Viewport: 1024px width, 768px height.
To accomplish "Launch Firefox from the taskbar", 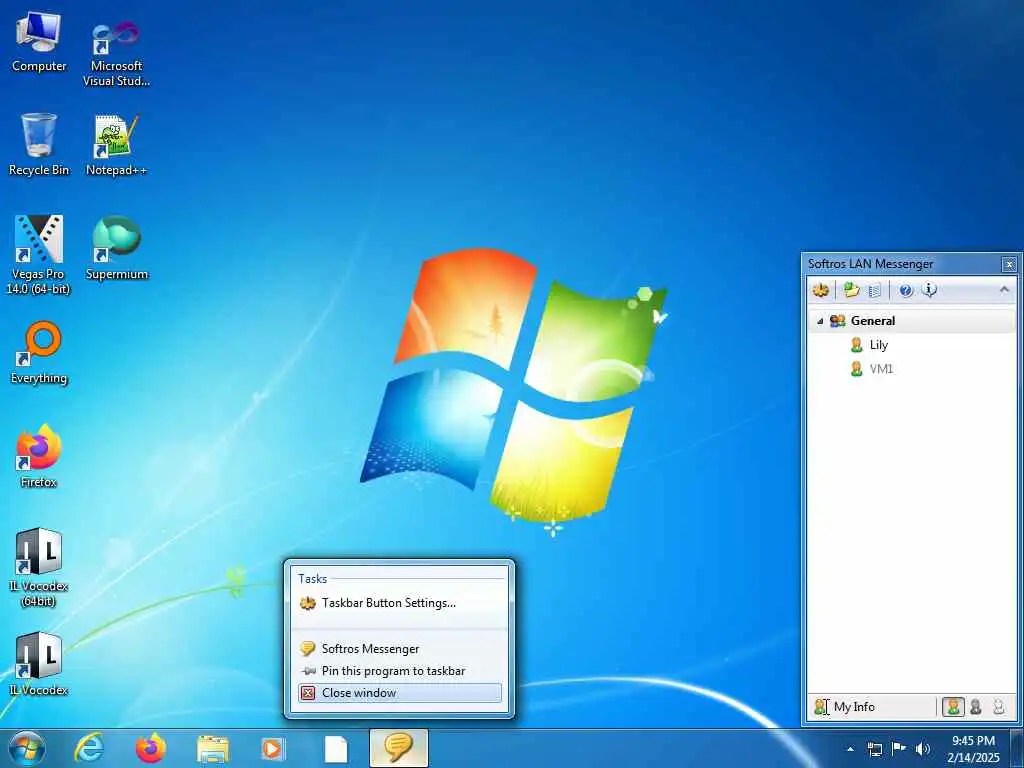I will click(151, 748).
